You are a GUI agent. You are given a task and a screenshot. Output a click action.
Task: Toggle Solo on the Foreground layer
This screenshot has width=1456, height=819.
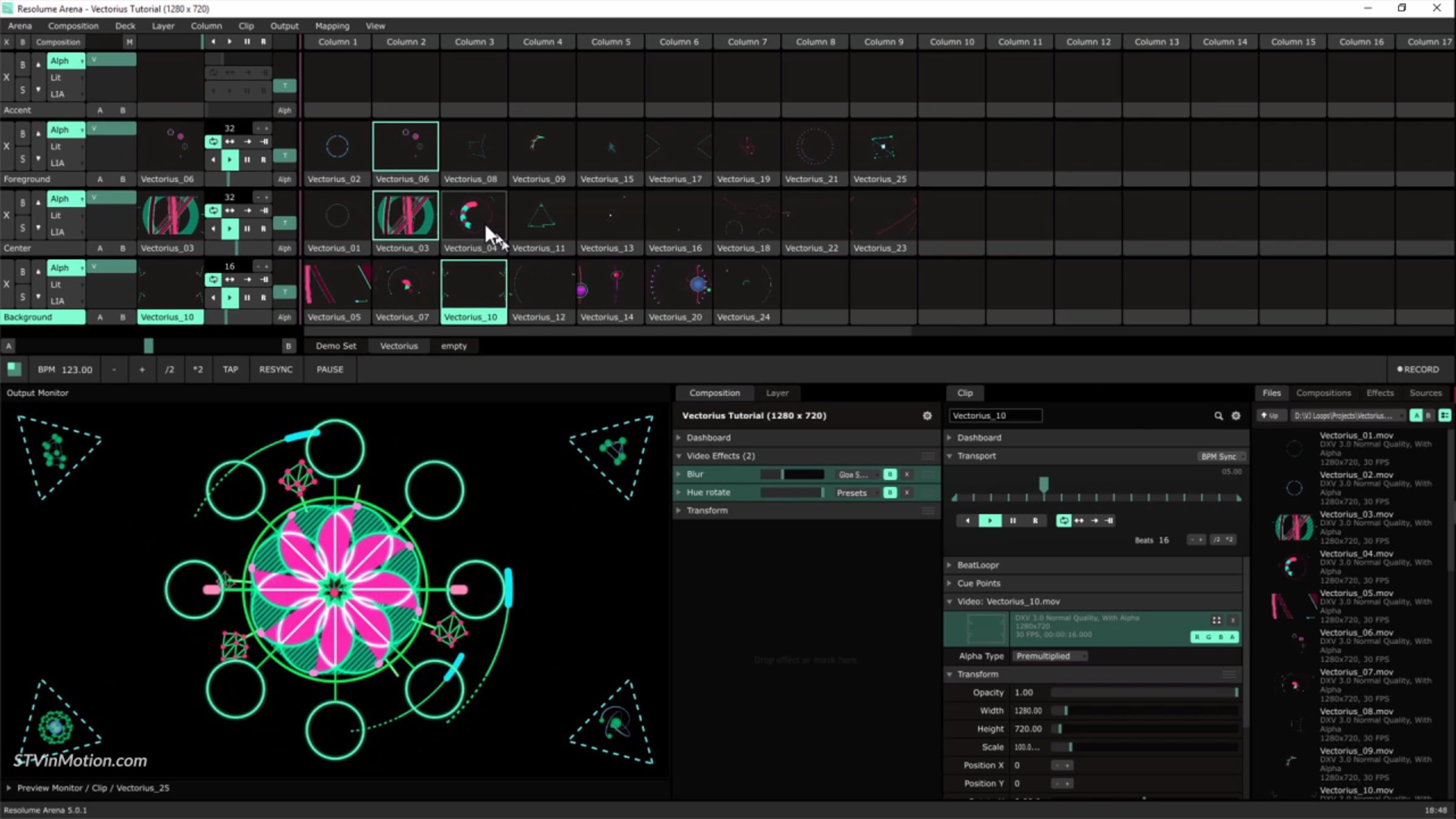pyautogui.click(x=22, y=159)
